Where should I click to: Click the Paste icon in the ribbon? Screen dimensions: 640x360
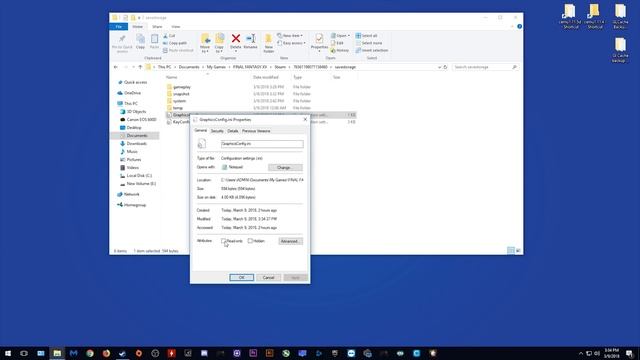click(154, 42)
